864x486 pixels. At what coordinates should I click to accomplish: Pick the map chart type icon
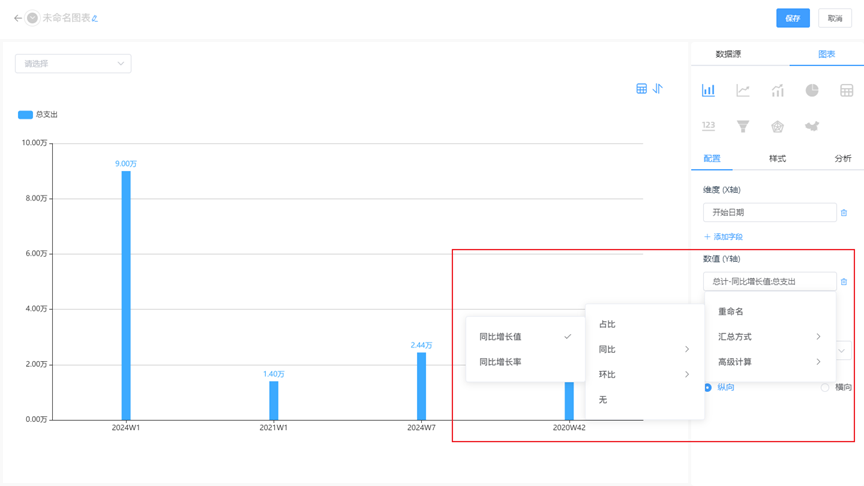812,126
